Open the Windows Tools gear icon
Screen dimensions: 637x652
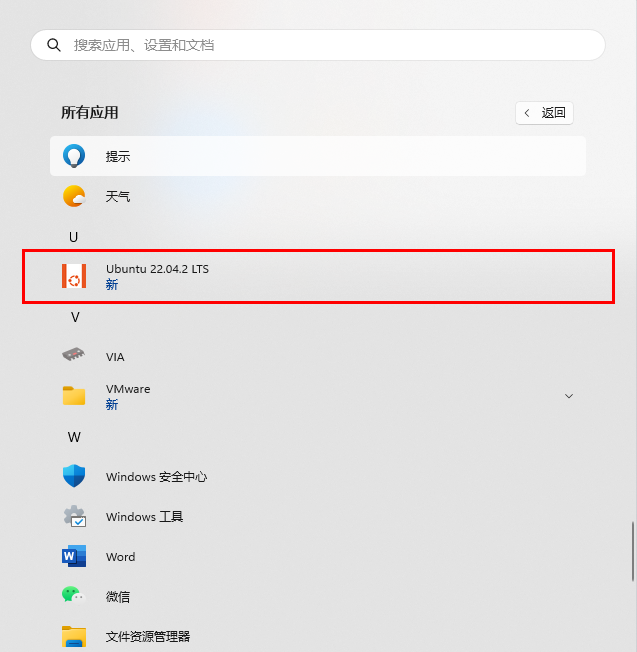tap(74, 516)
